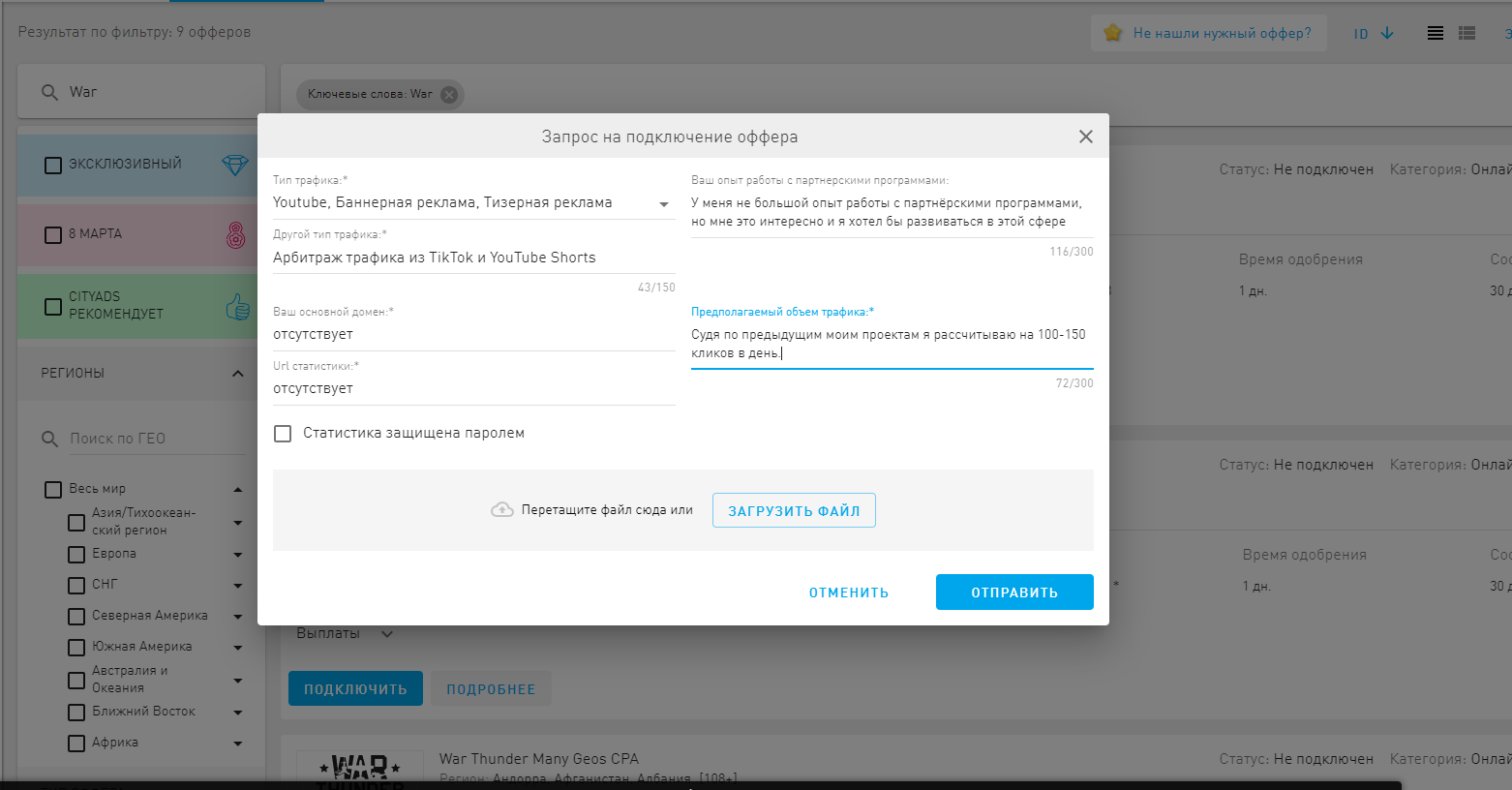Expand the 'Выплаты' section
1512x790 pixels.
[387, 634]
